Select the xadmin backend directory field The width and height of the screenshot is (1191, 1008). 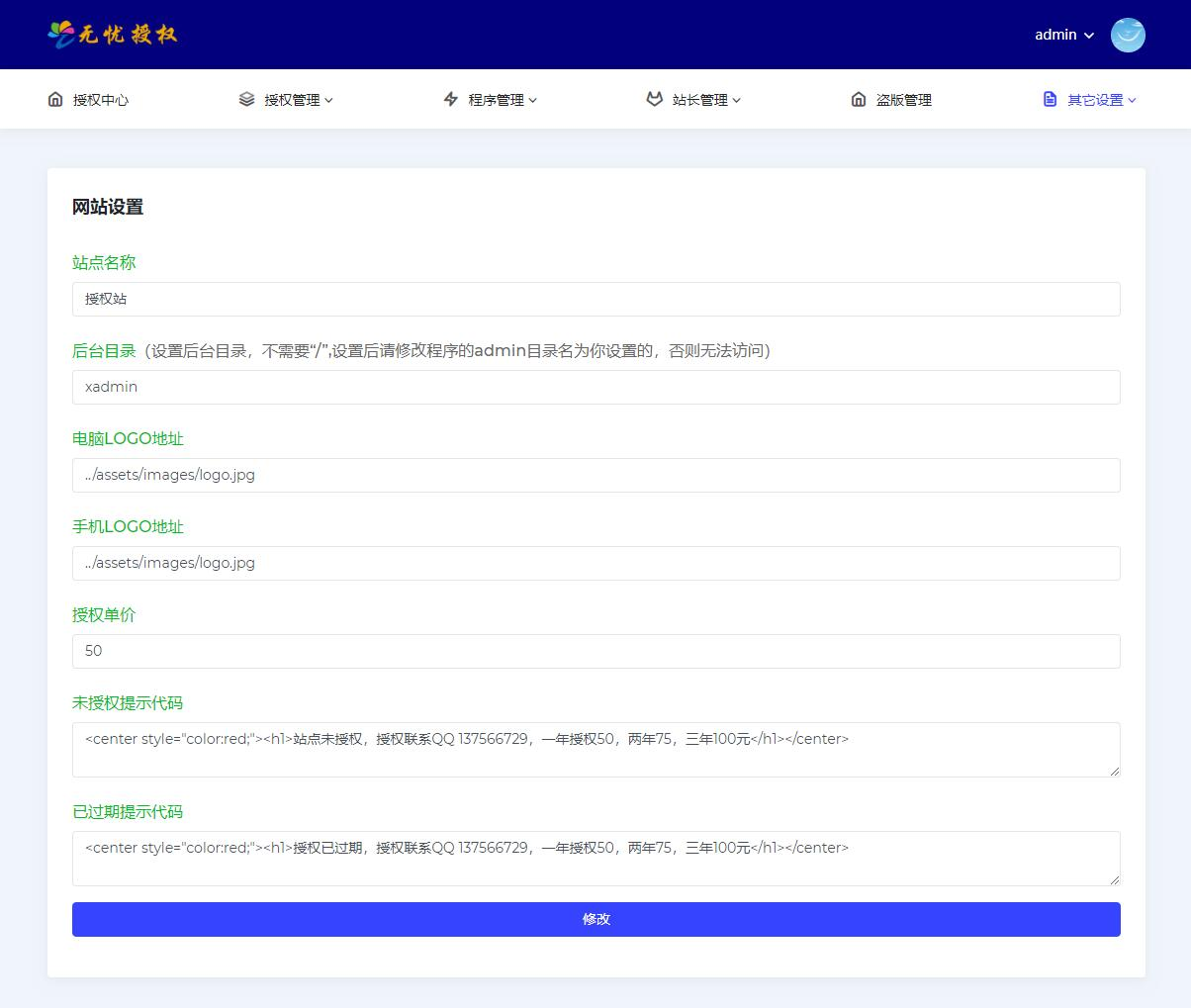[595, 387]
